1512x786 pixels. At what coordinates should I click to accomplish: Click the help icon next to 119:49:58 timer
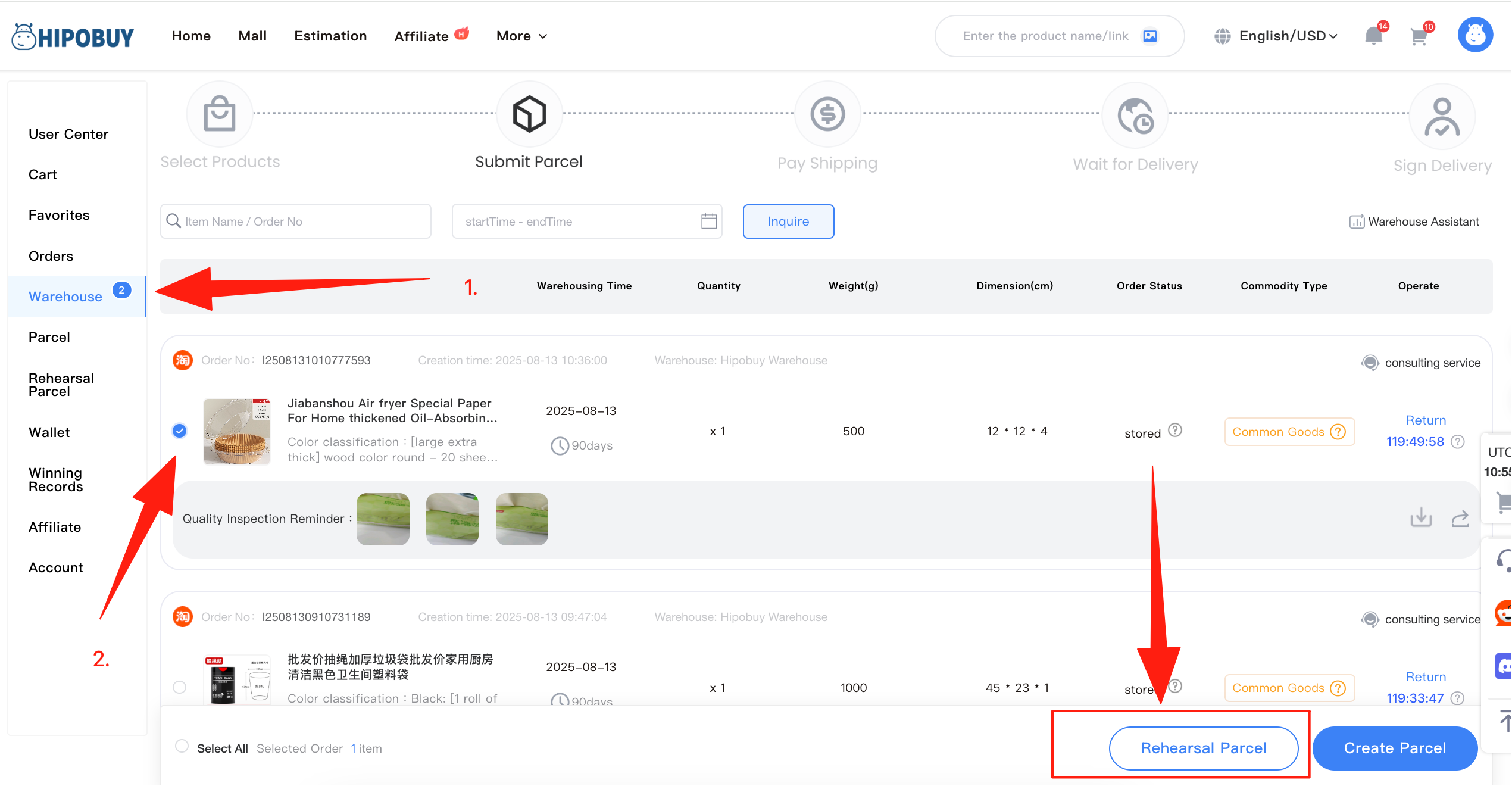[1458, 442]
